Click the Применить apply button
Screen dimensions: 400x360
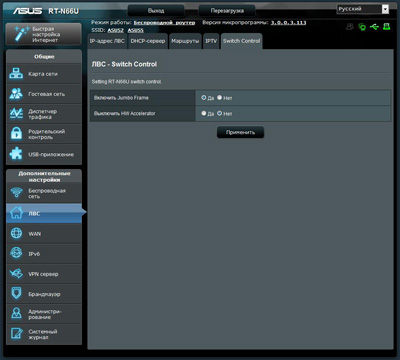pyautogui.click(x=240, y=132)
